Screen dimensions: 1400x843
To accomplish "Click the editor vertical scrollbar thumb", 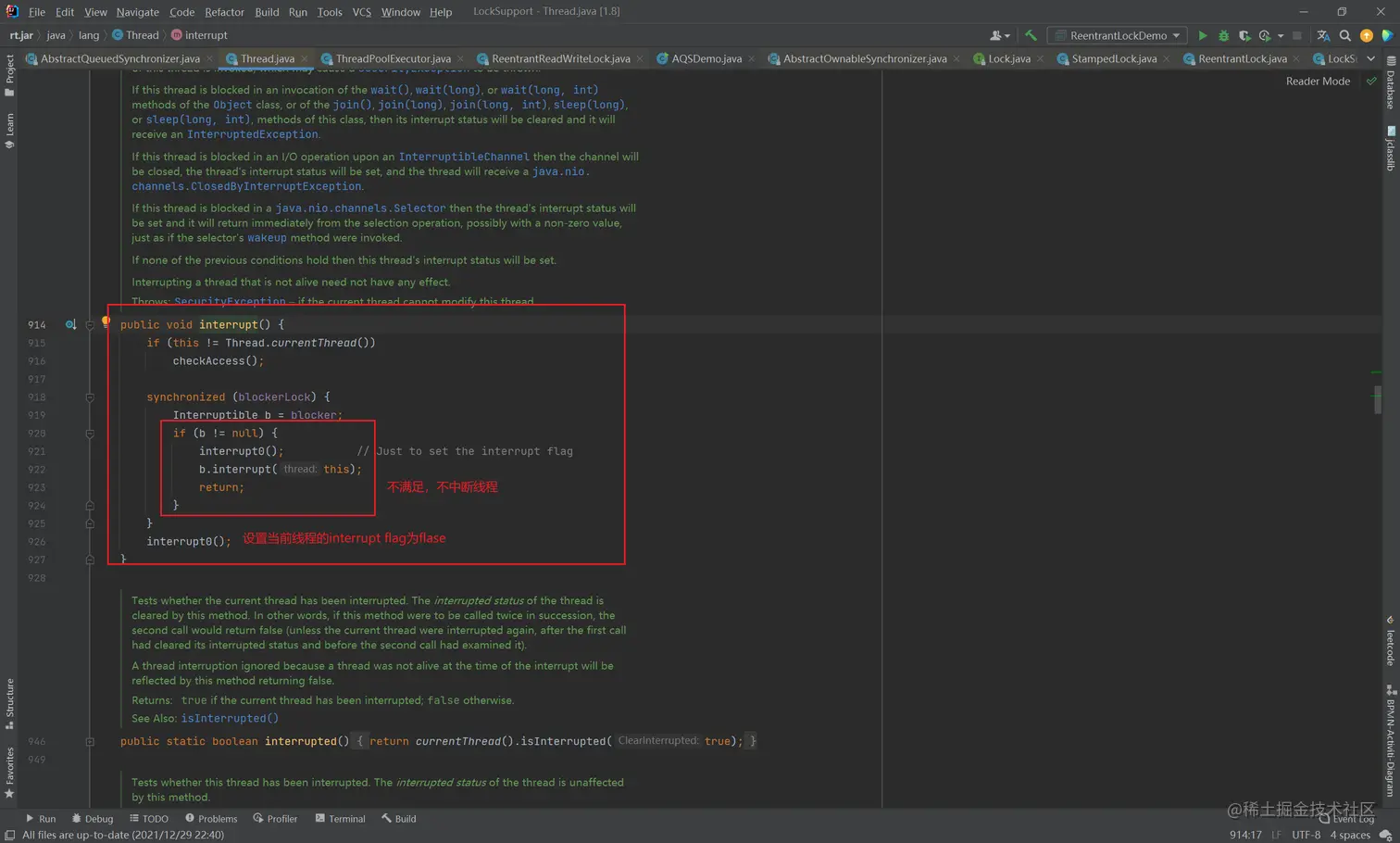I will pyautogui.click(x=1378, y=399).
